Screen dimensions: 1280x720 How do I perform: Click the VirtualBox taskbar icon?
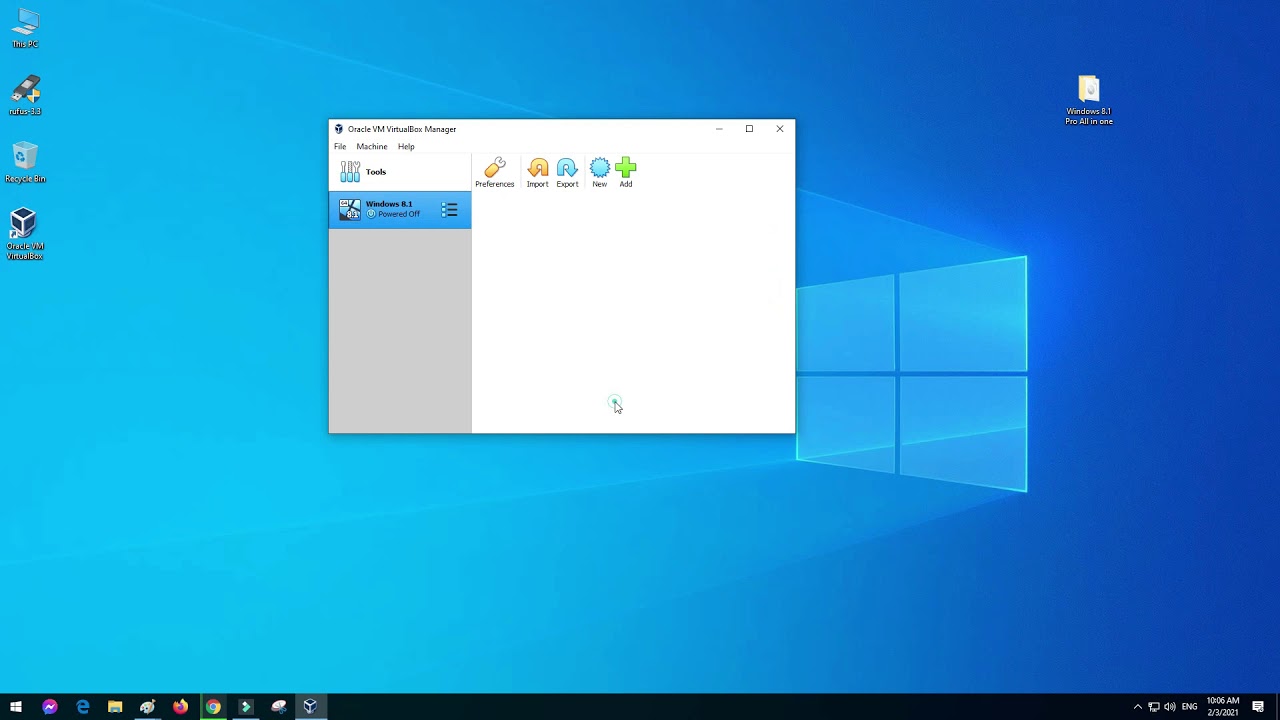310,707
